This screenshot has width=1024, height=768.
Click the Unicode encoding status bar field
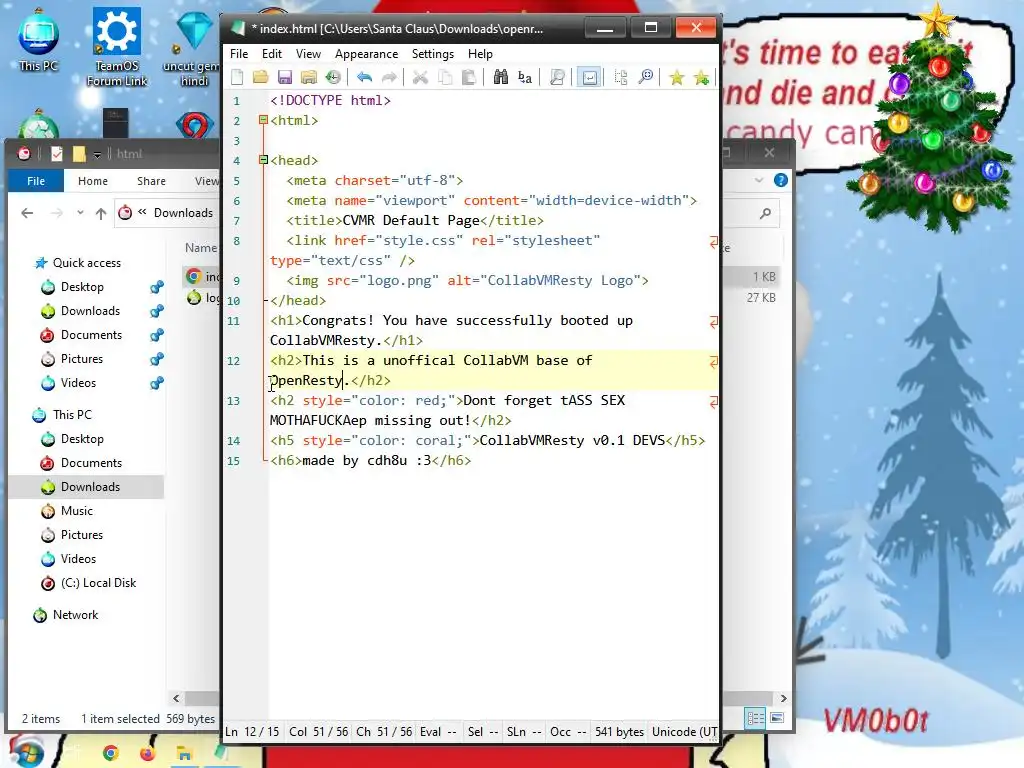point(684,732)
